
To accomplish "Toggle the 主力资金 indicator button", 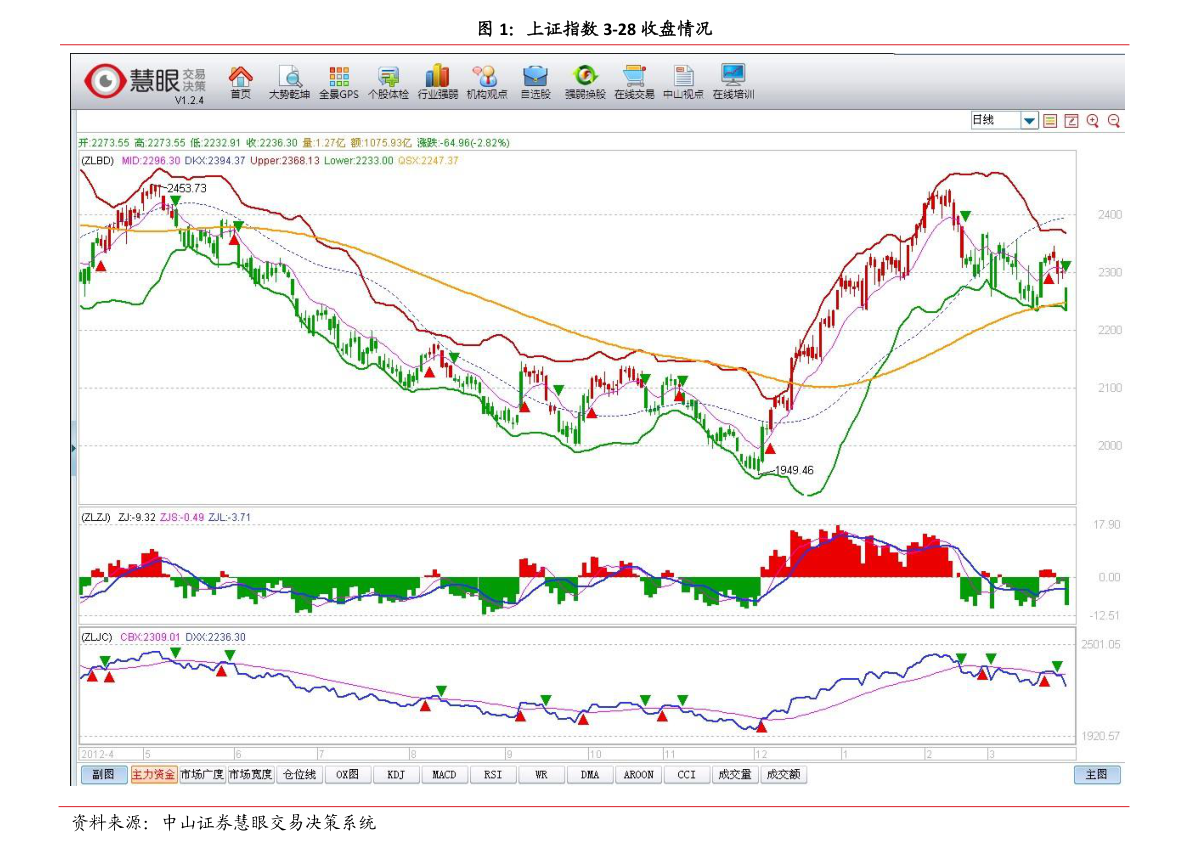I will pos(153,775).
